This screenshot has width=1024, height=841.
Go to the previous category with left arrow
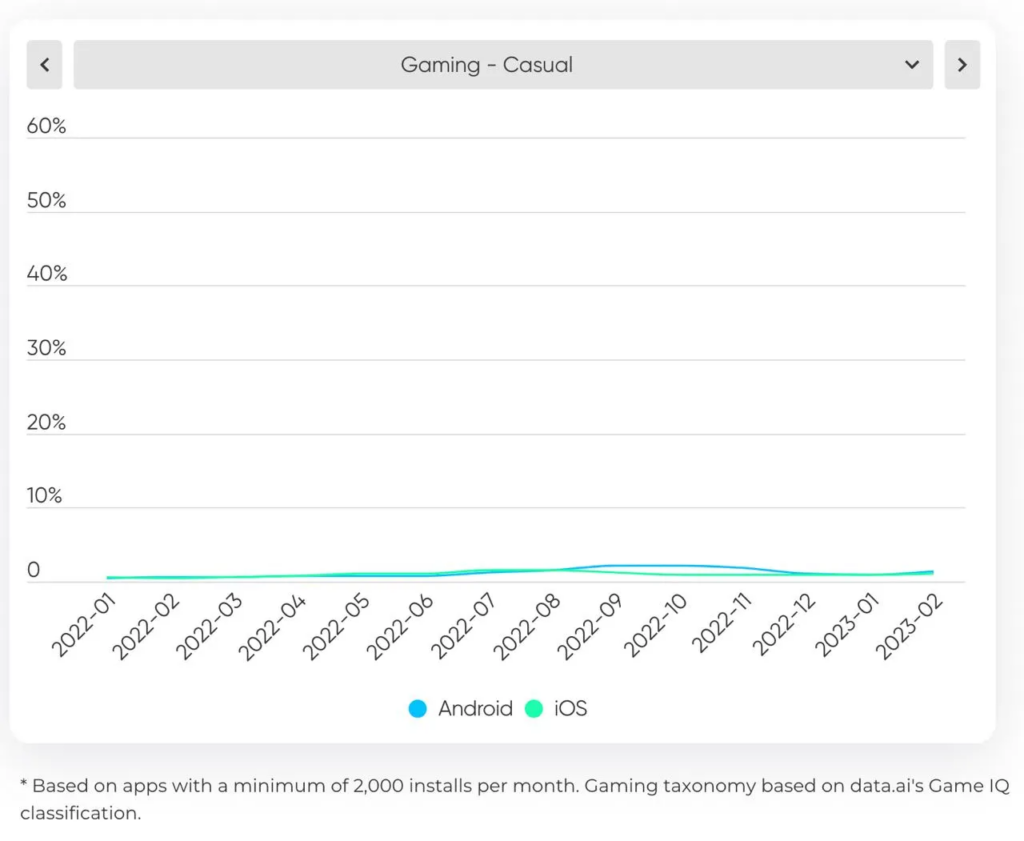(x=44, y=65)
